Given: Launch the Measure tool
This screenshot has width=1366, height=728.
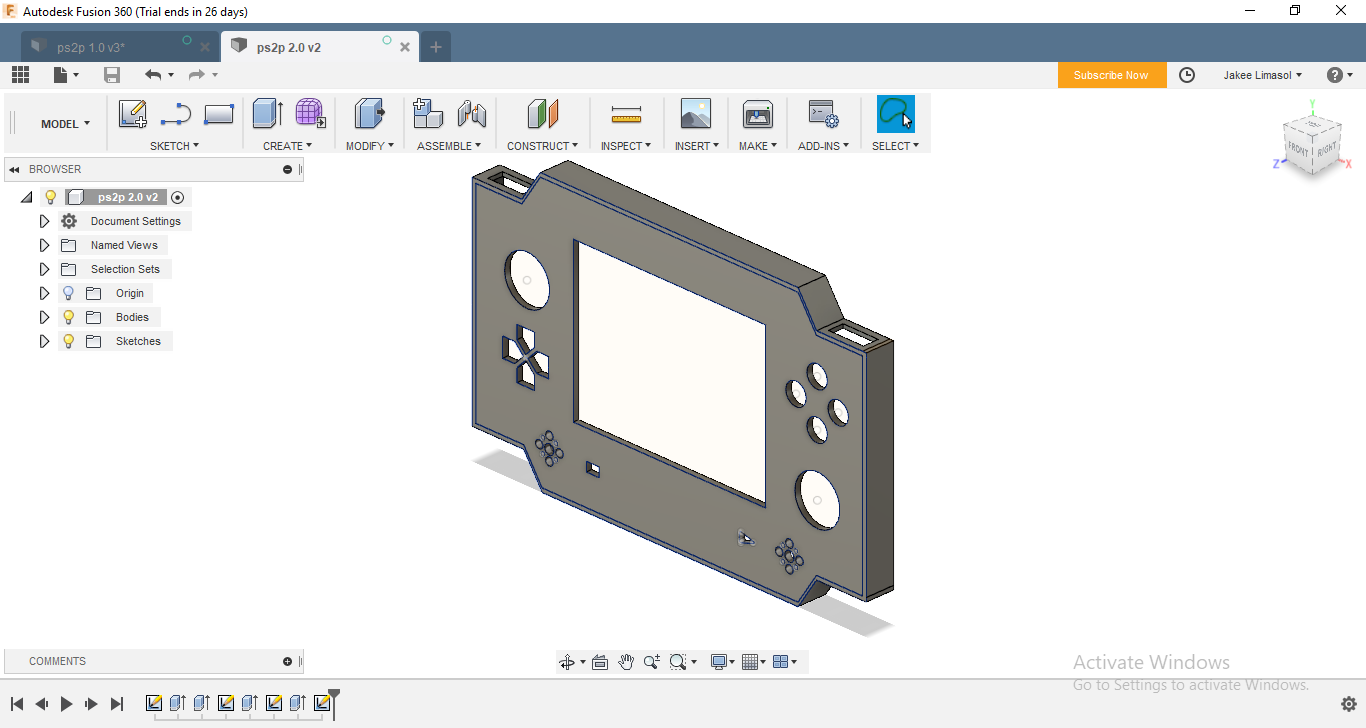Looking at the screenshot, I should coord(626,114).
